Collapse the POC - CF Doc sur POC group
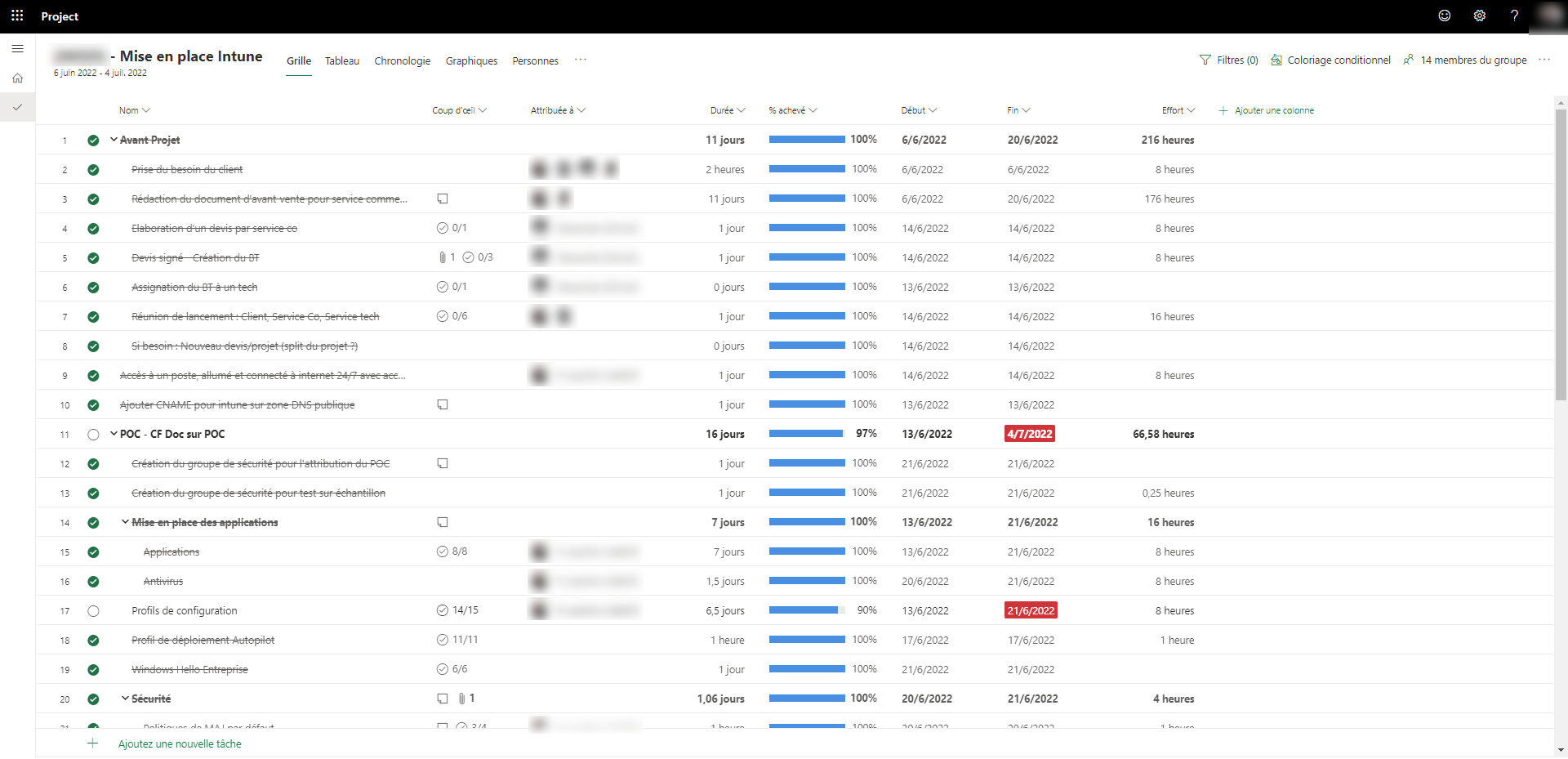The width and height of the screenshot is (1568, 759). coord(114,434)
